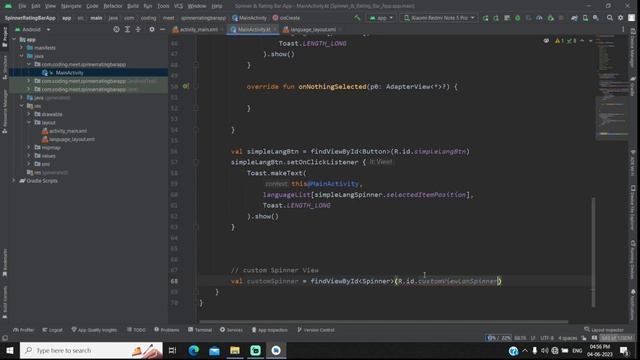This screenshot has width=640, height=360.
Task: Open the Layout Inspector tool window
Action: pos(604,330)
